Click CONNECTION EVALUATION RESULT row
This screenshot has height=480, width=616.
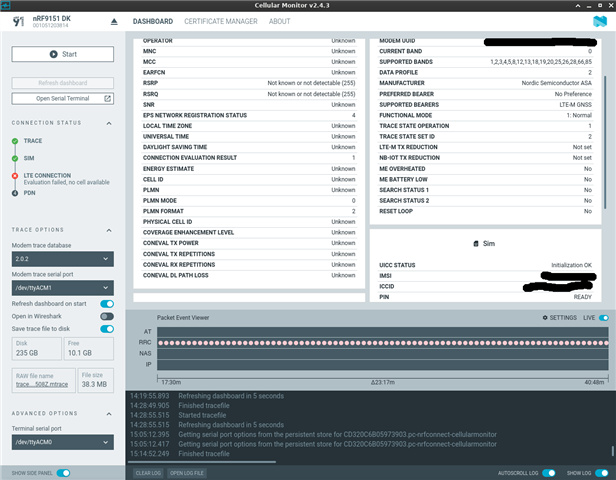249,158
